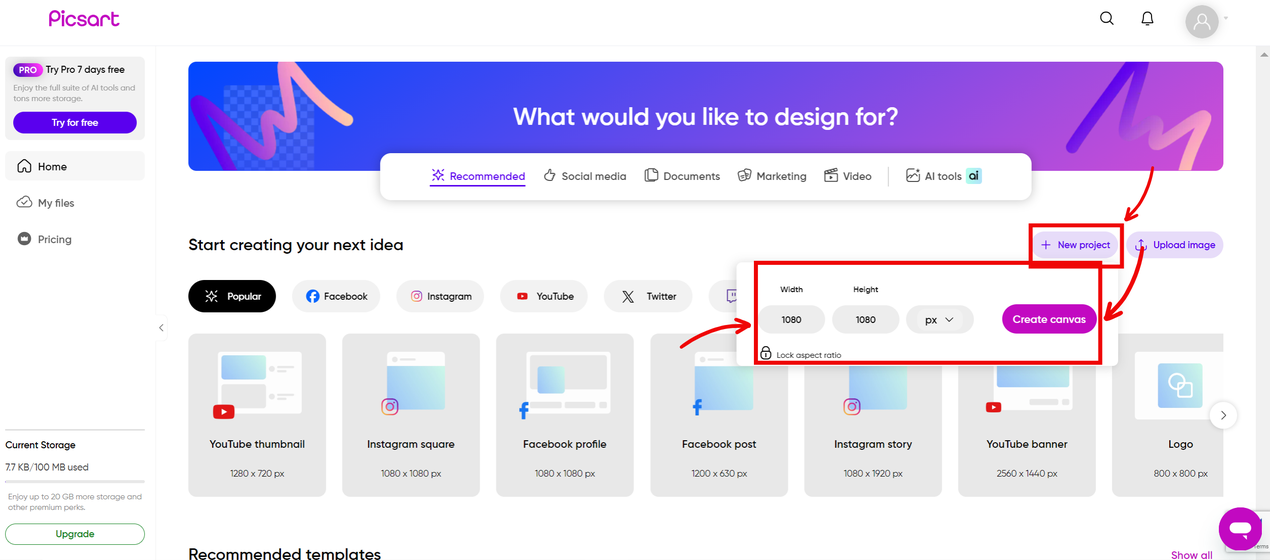Click the storage usage progress bar
Screen dimensions: 1270x560
pyautogui.click(x=75, y=482)
